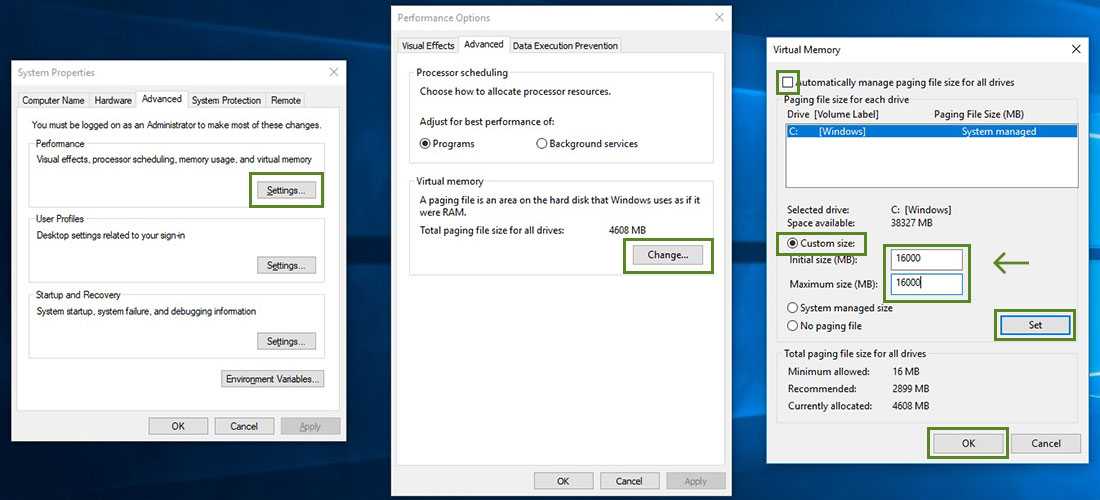
Task: Click Paging File Size (MB) column header
Action: point(980,114)
